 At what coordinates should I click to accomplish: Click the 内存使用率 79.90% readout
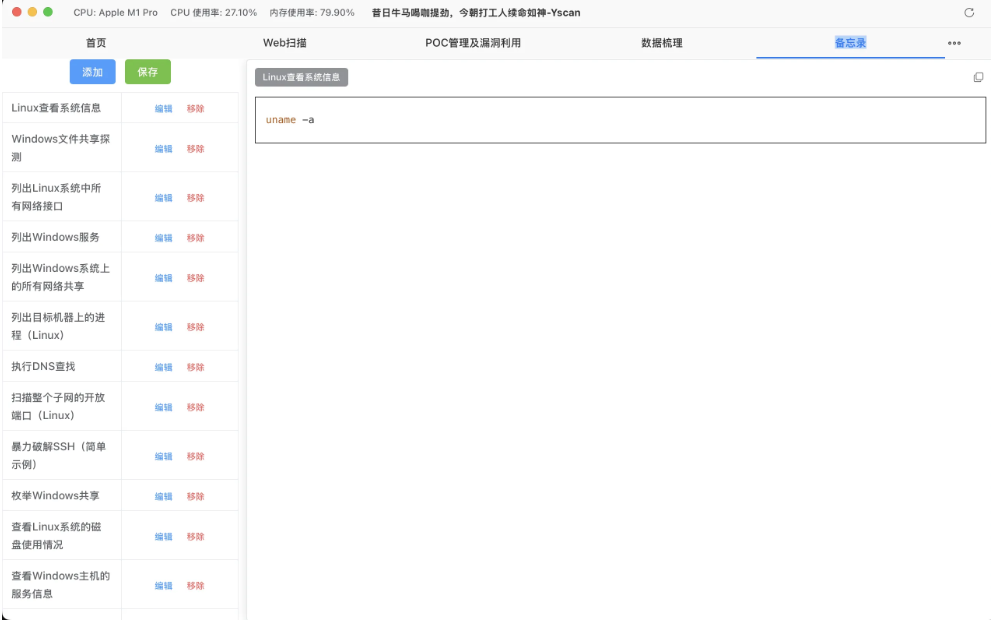312,13
